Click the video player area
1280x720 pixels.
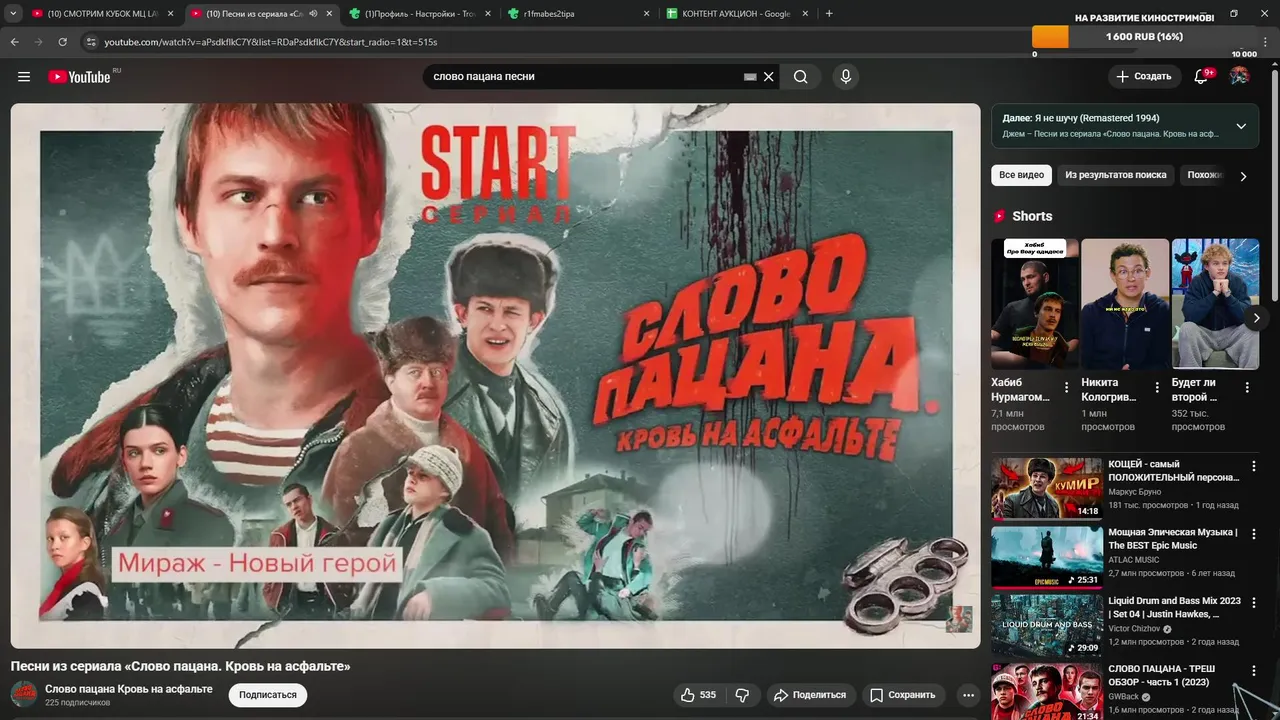click(x=495, y=375)
